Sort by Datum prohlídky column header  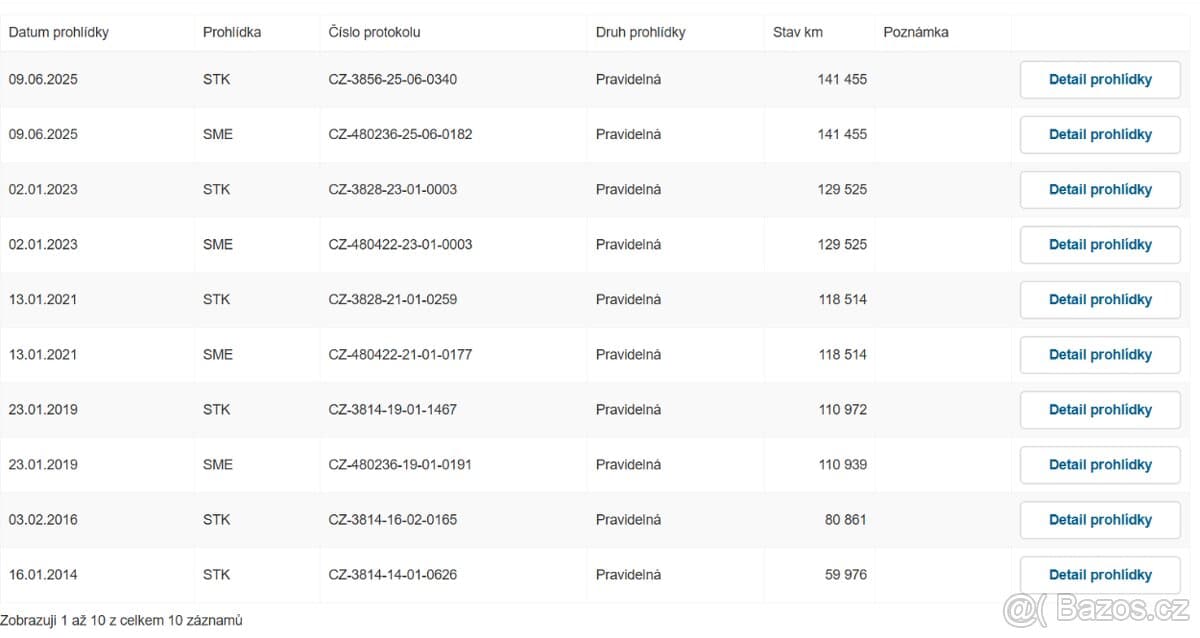point(59,32)
